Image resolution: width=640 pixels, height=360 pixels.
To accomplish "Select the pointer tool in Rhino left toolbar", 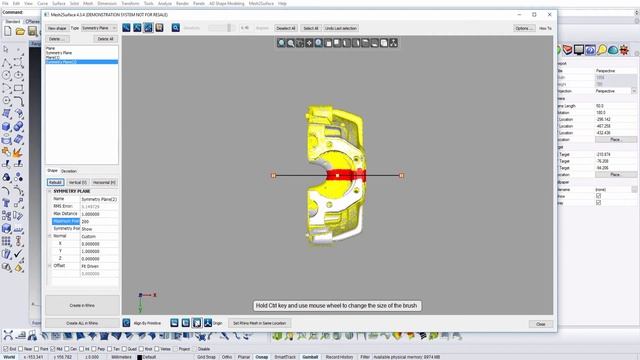I will click(6, 49).
